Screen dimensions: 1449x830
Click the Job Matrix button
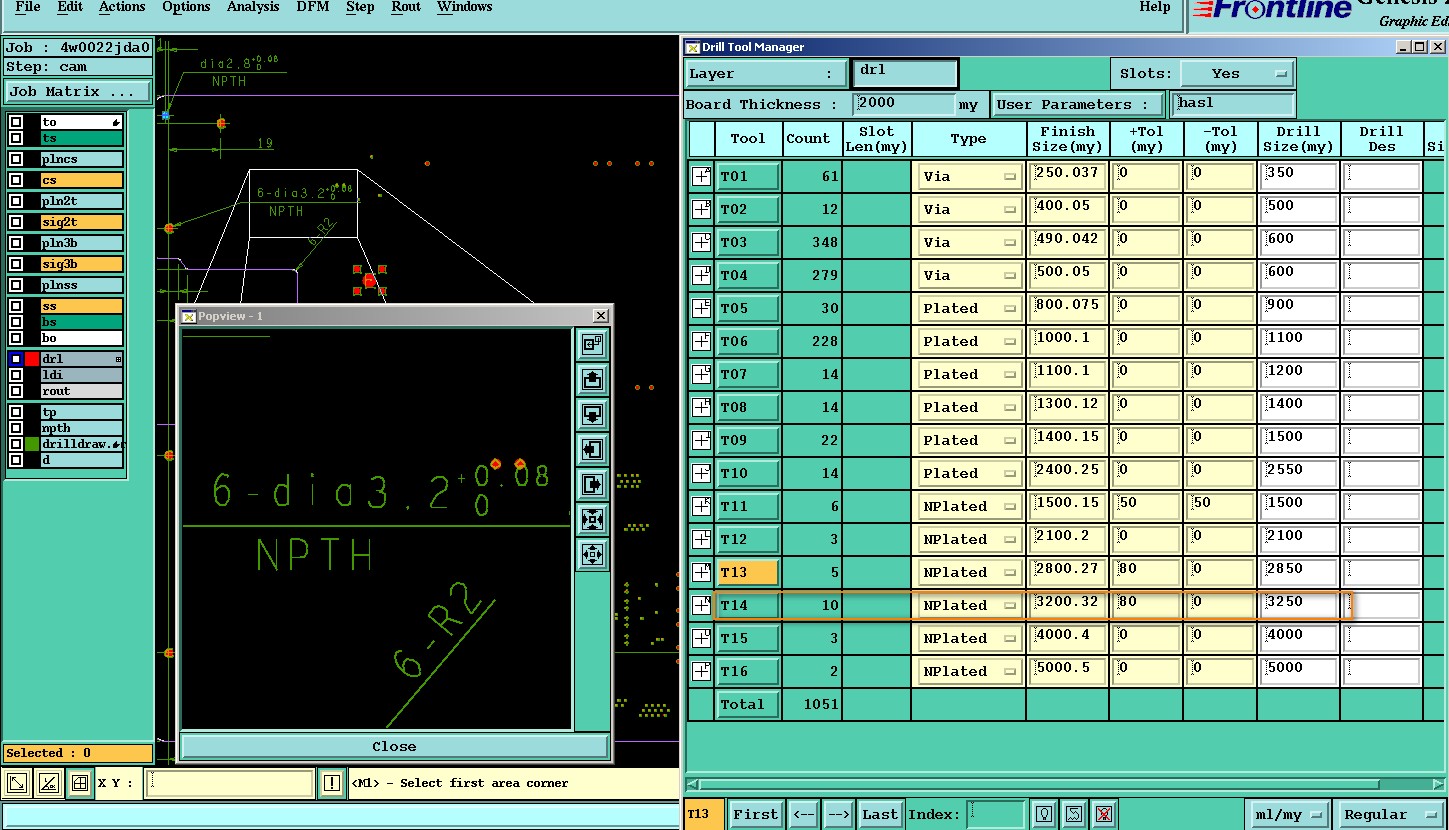click(x=78, y=91)
